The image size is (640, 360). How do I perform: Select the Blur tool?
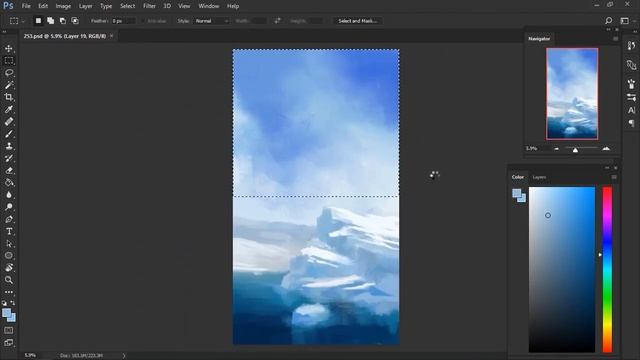click(9, 195)
